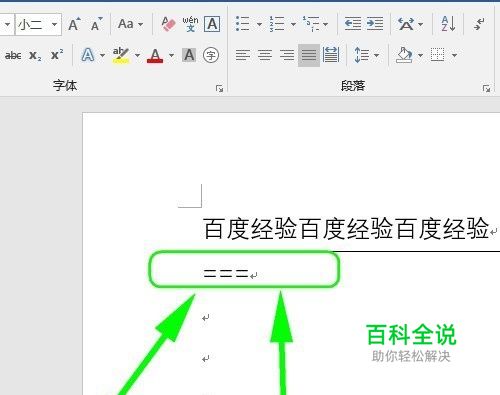Expand Text Effects dropdown arrow
Image resolution: width=500 pixels, height=395 pixels.
point(102,55)
